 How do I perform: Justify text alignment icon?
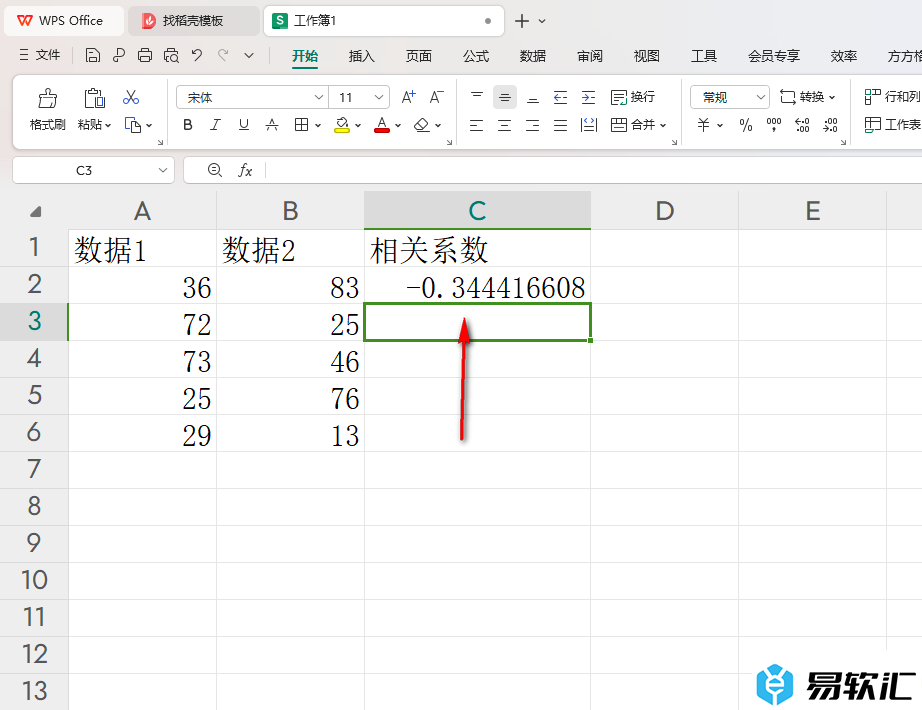pyautogui.click(x=560, y=125)
